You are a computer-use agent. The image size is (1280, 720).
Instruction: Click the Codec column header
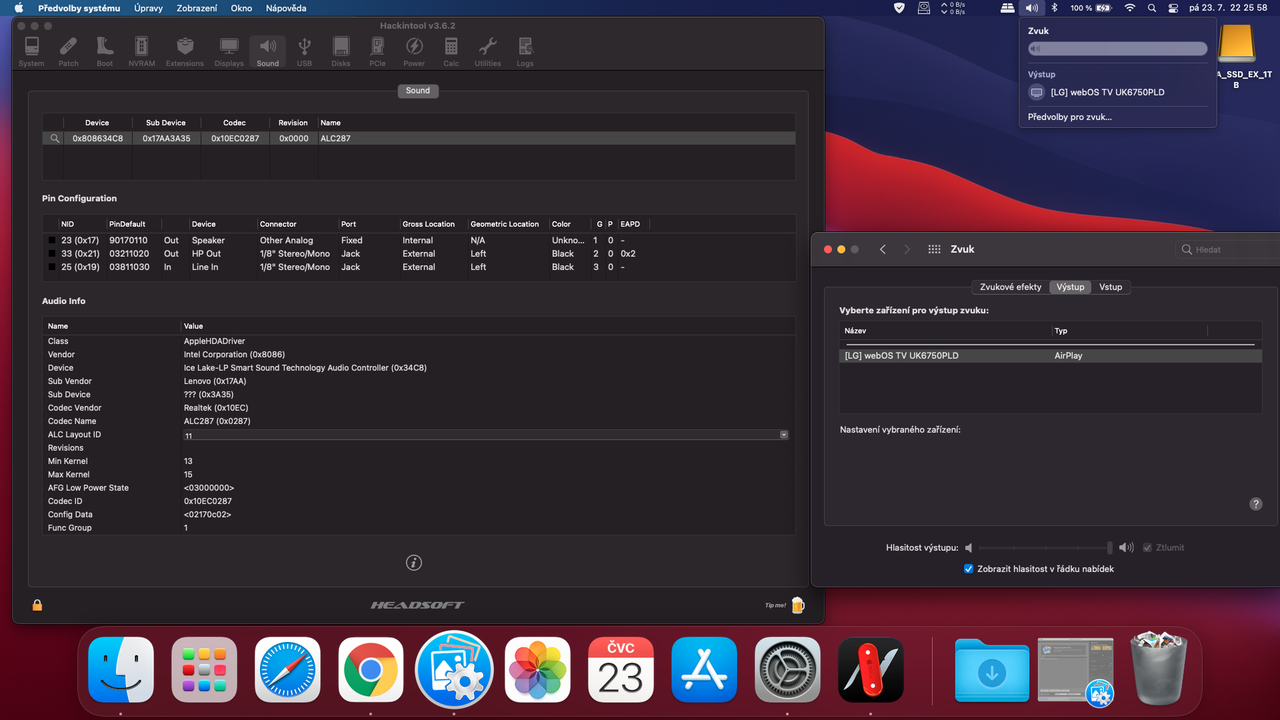coord(234,123)
